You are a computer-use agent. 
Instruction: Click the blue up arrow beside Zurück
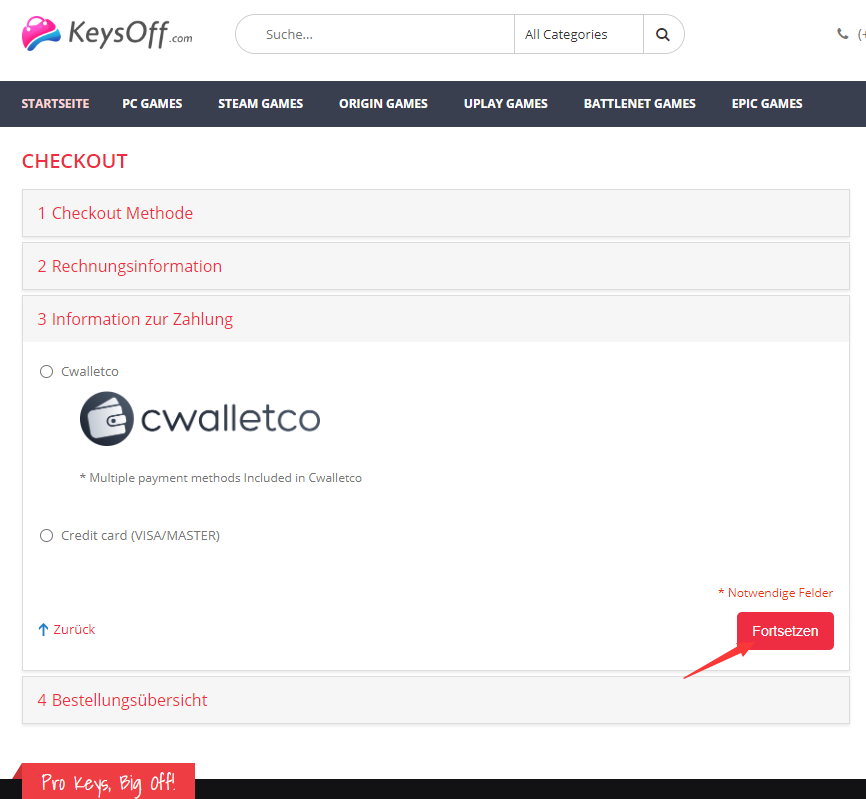click(x=44, y=629)
